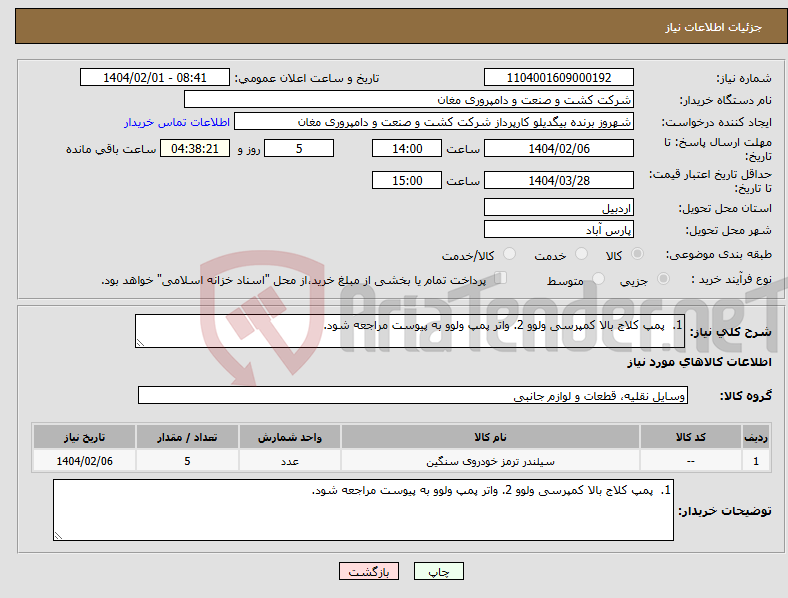
Task: Click the need date cell 1404/02/06 in table
Action: (x=84, y=461)
